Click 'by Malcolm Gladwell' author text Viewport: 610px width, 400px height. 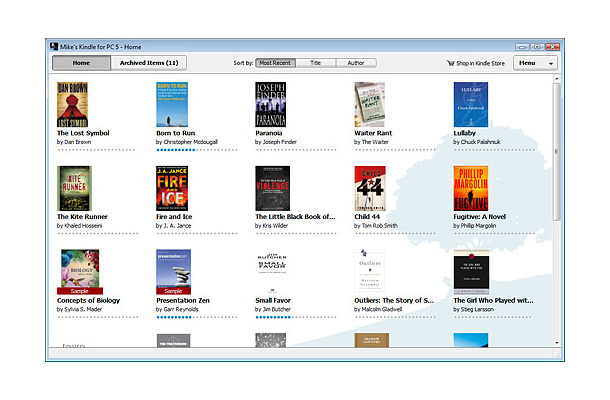[x=378, y=309]
